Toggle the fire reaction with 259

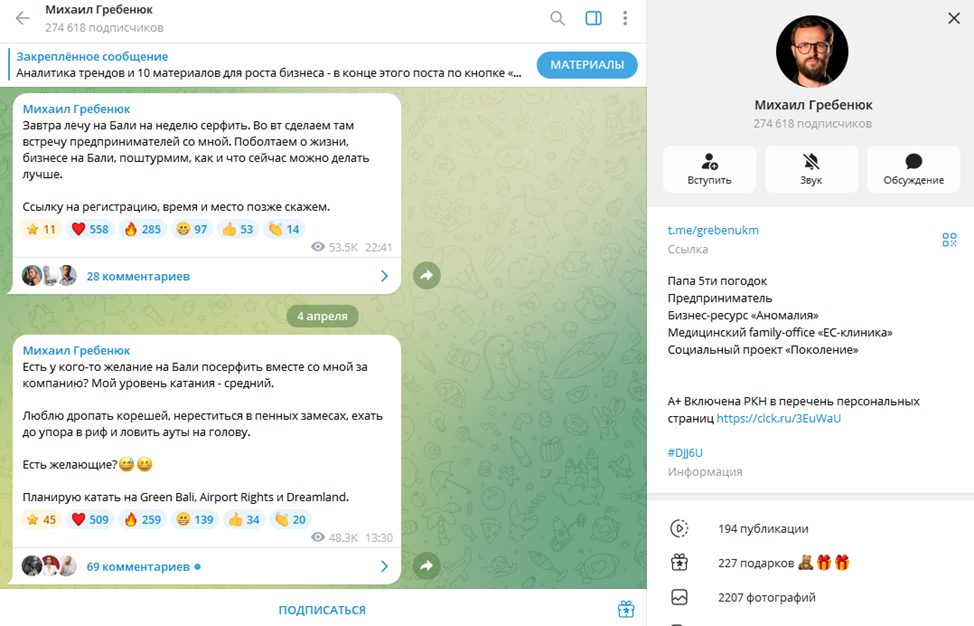143,520
